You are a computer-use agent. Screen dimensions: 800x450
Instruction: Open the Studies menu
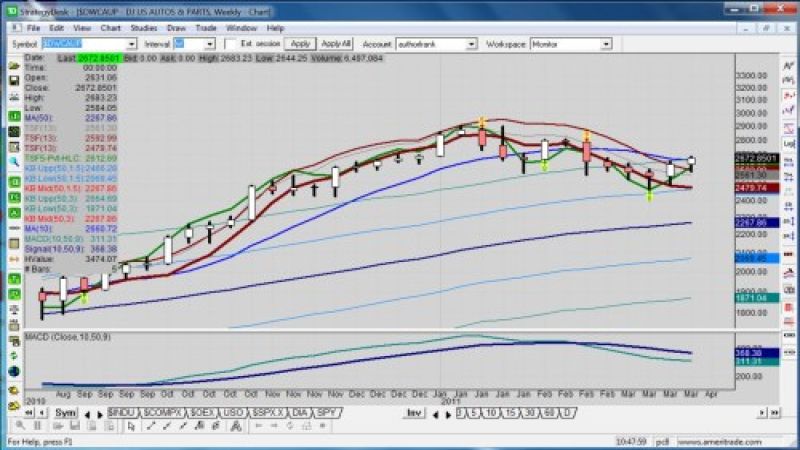click(144, 28)
